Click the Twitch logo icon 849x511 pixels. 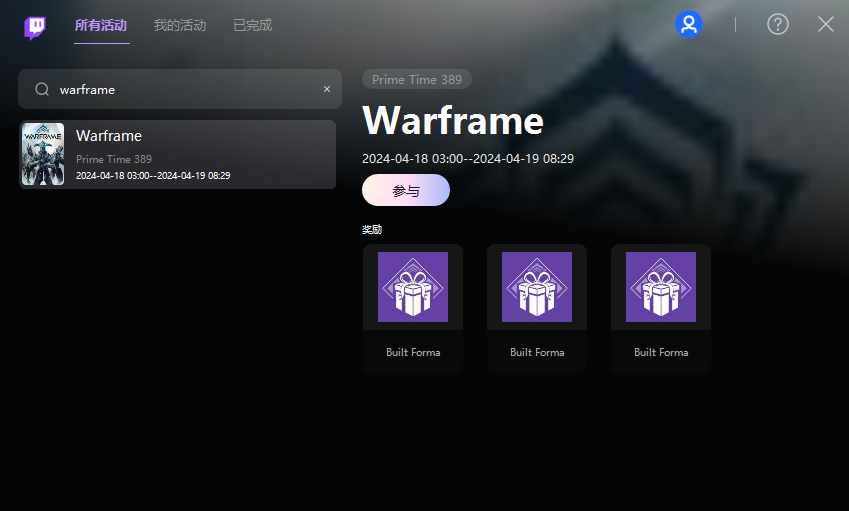(35, 27)
